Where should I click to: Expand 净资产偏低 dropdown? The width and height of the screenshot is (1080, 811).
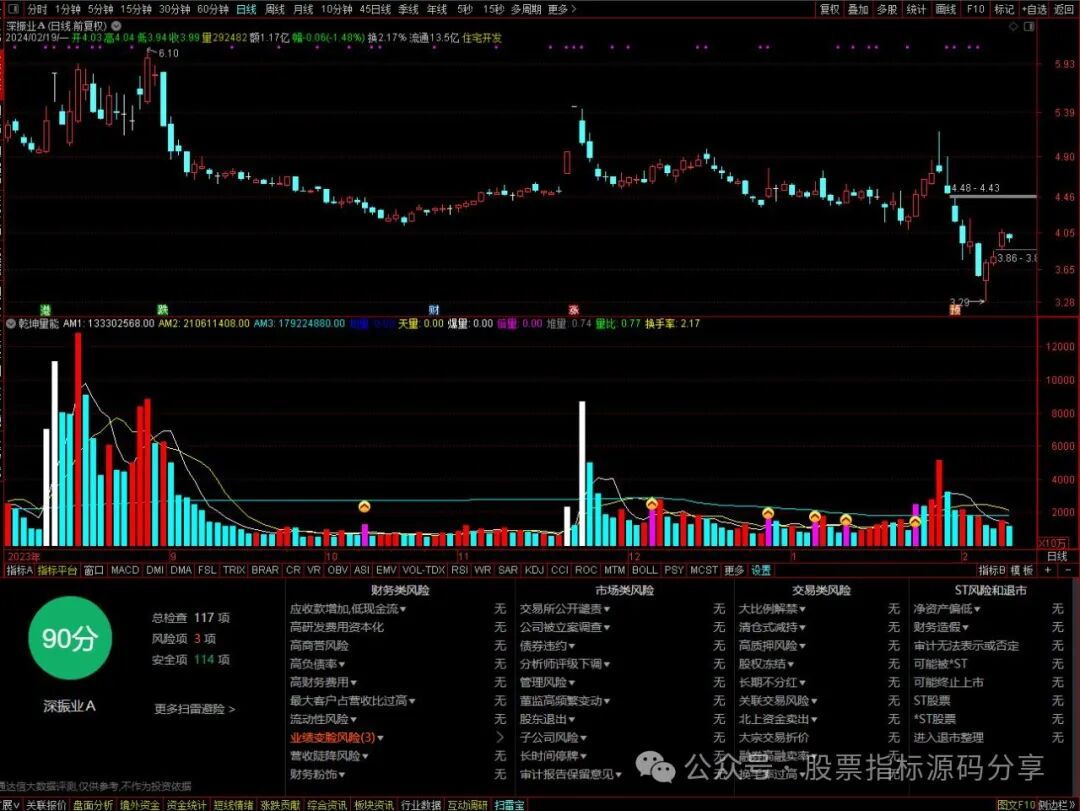coord(947,608)
